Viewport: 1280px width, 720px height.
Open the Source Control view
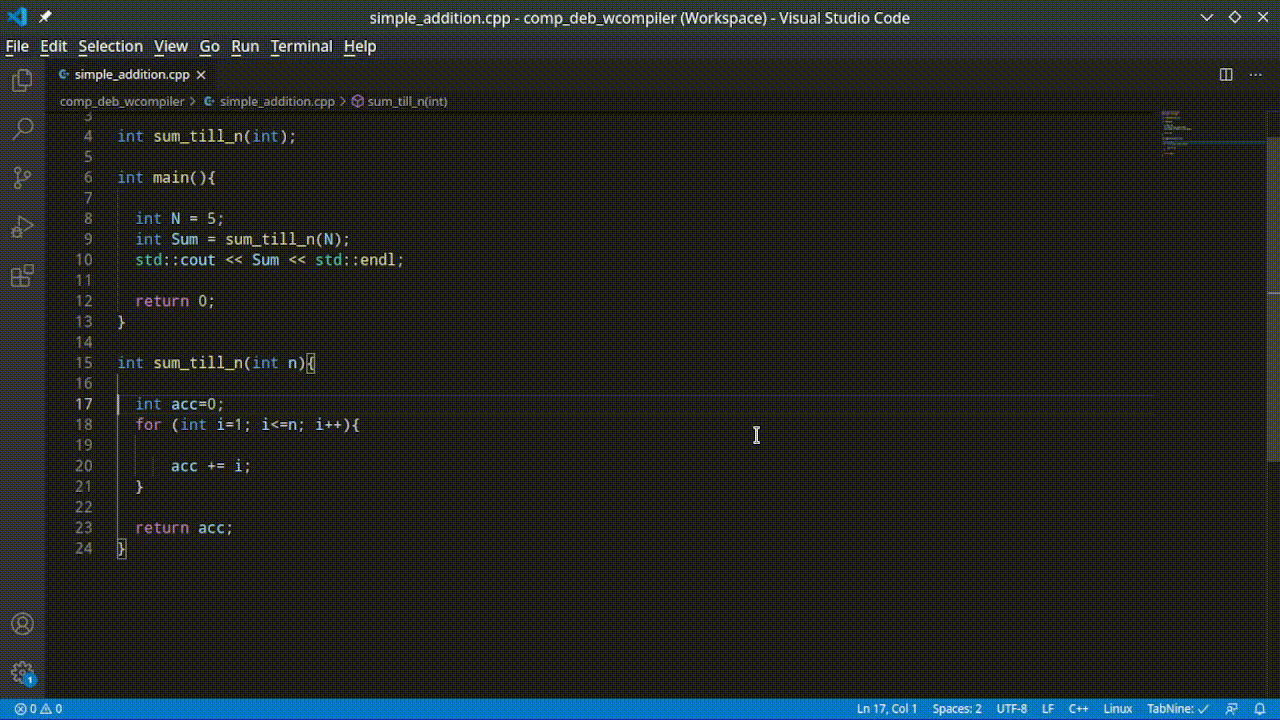click(x=22, y=177)
